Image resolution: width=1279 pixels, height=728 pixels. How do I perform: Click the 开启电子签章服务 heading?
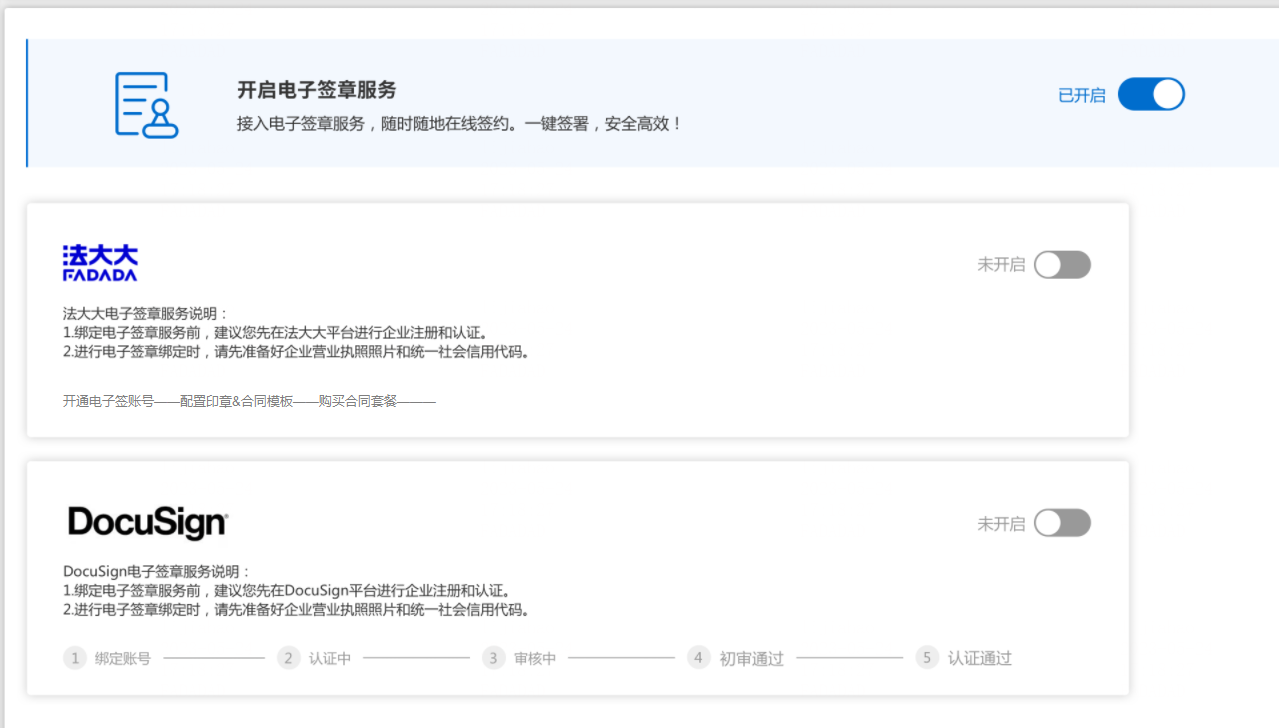point(317,90)
